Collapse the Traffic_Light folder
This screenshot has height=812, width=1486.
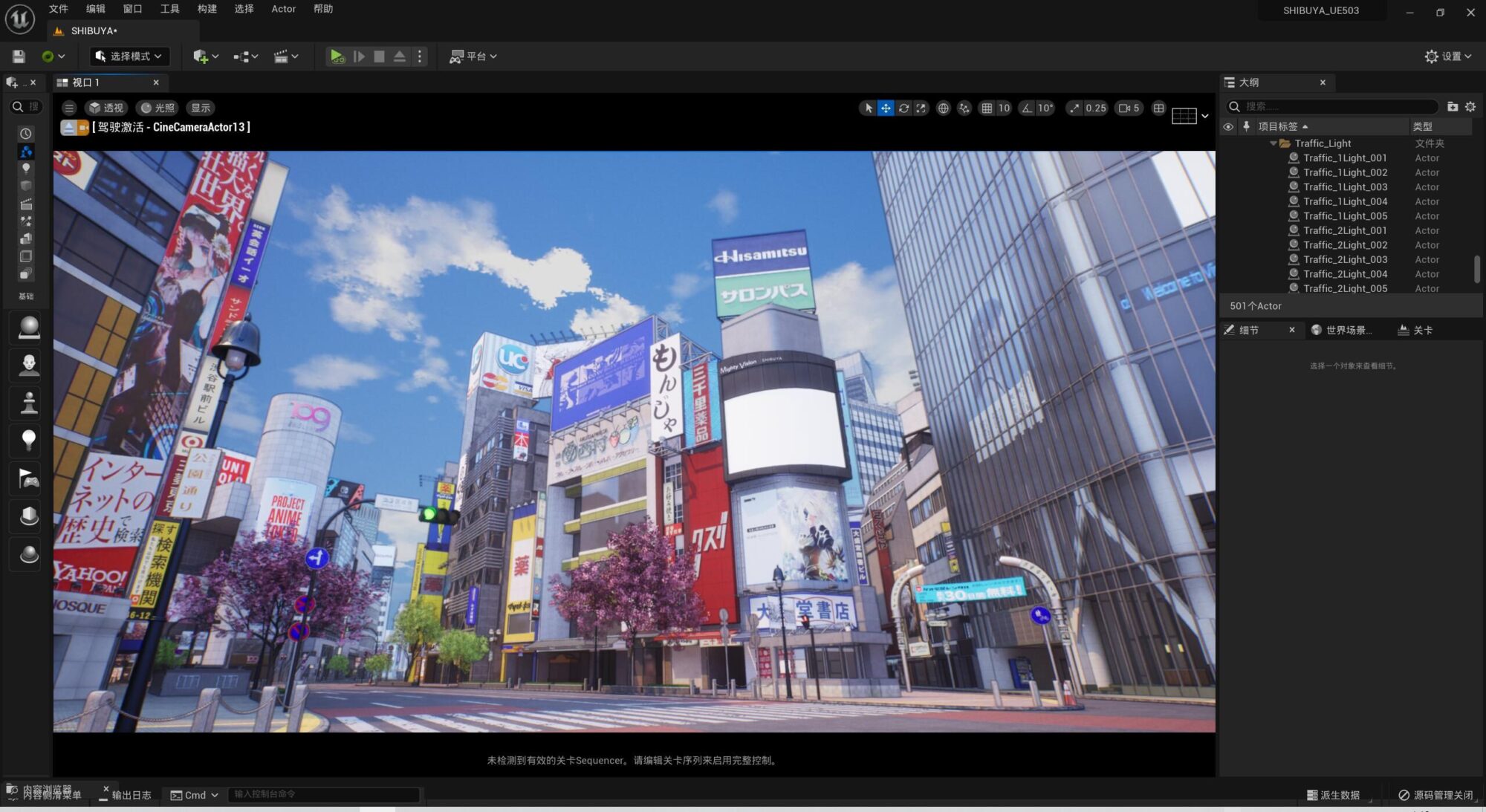pyautogui.click(x=1274, y=143)
